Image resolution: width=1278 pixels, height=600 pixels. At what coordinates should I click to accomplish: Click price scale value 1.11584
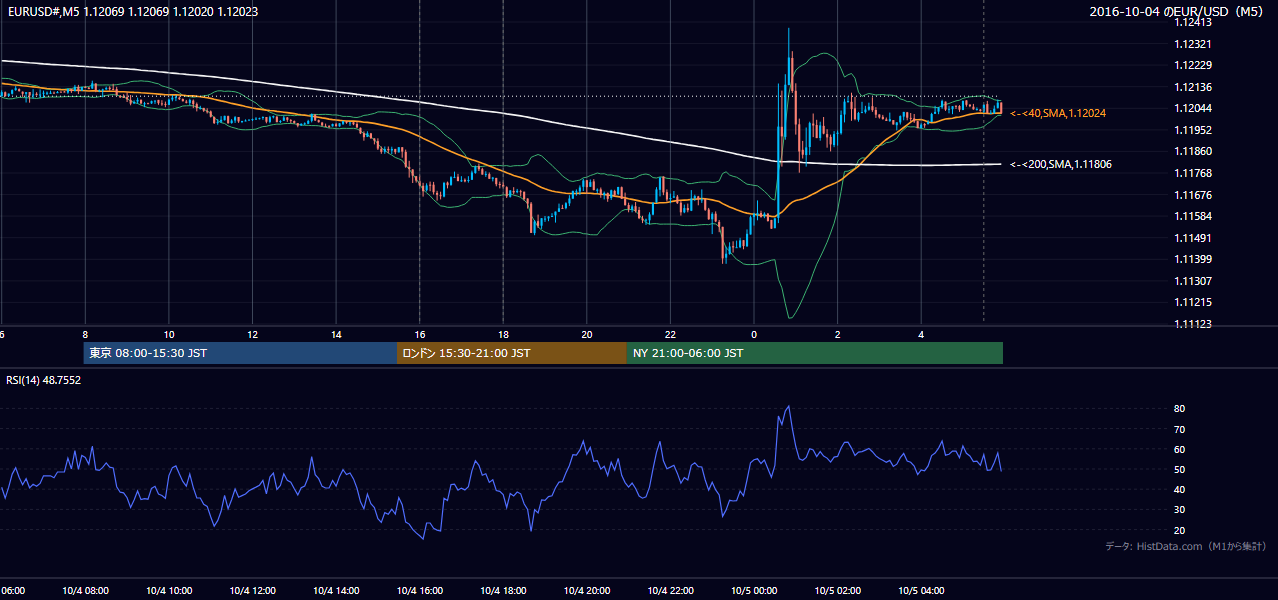(1192, 216)
